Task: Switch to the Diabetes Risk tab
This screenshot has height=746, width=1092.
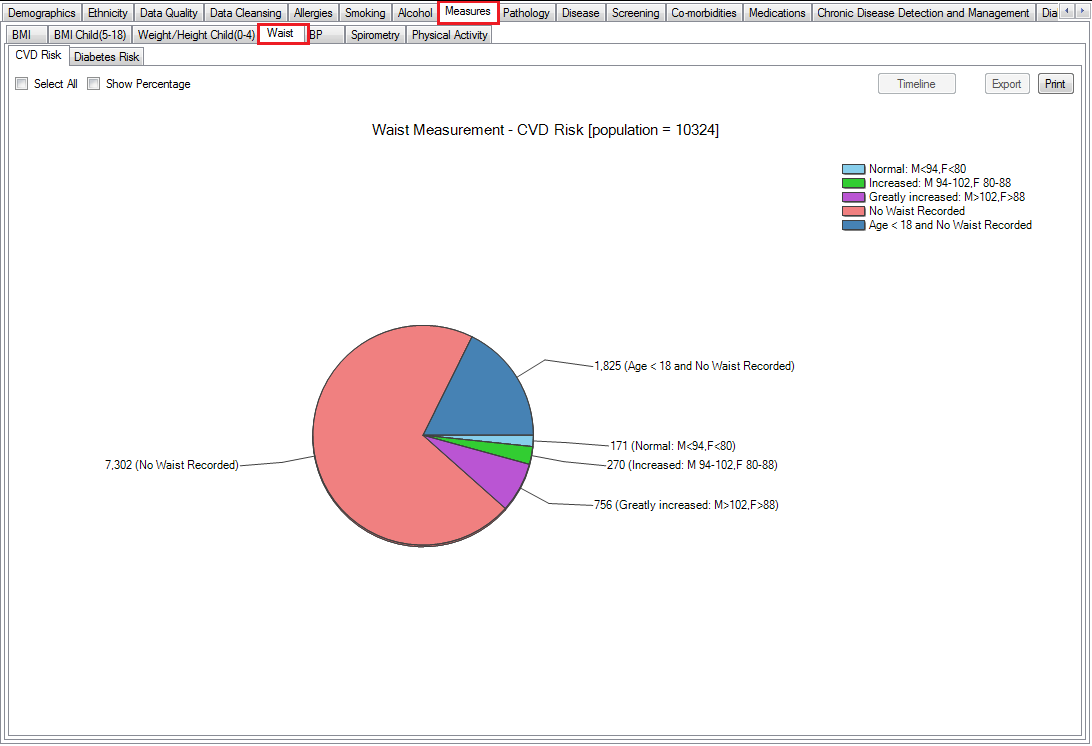Action: [x=107, y=56]
